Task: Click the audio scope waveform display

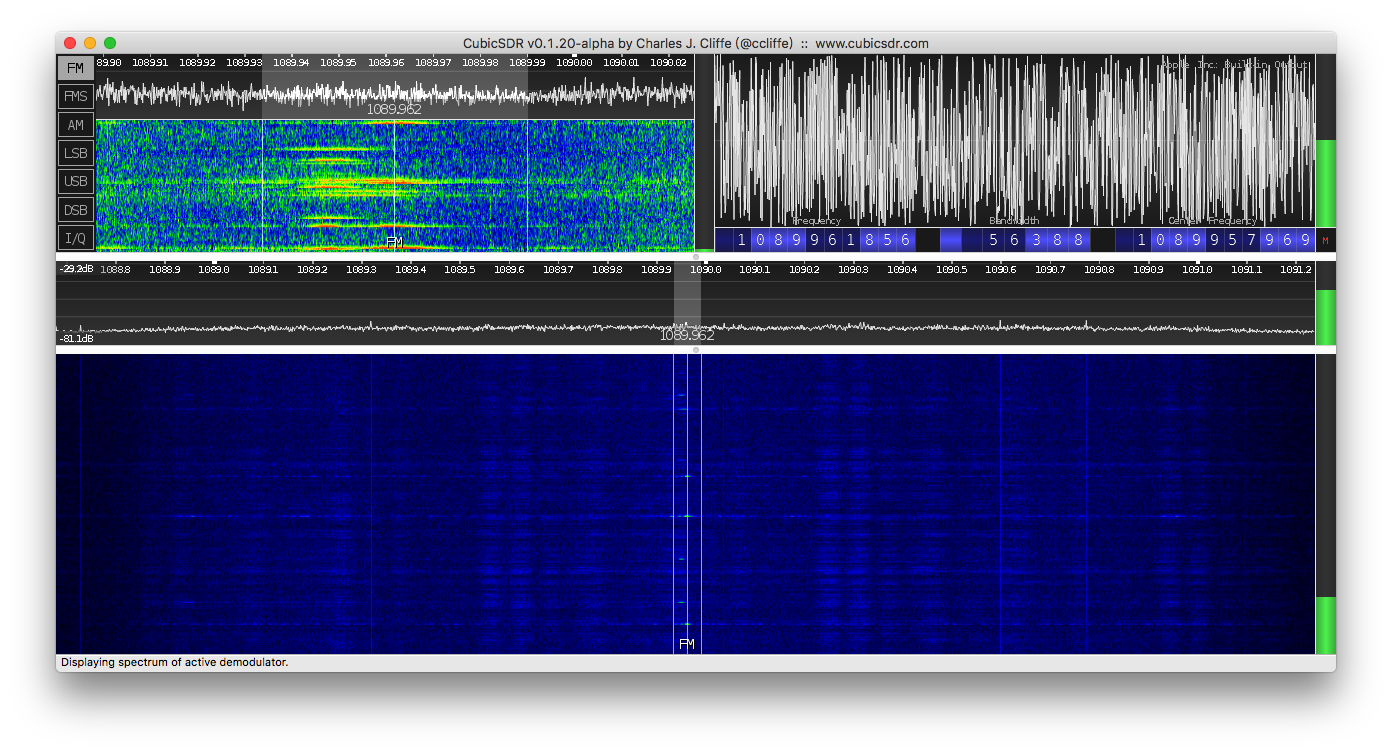Action: [1015, 140]
